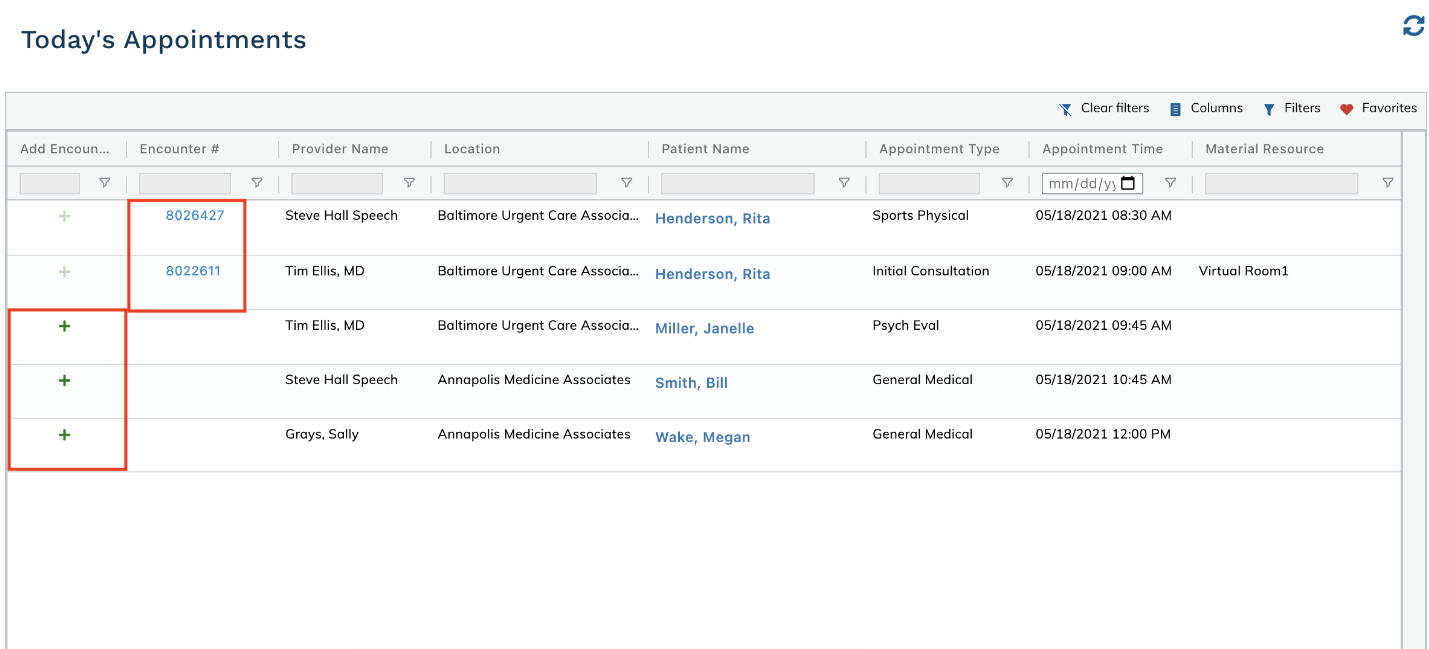The image size is (1429, 649).
Task: Select the 05/18/2021 09:45 AM time cell
Action: tap(1104, 326)
